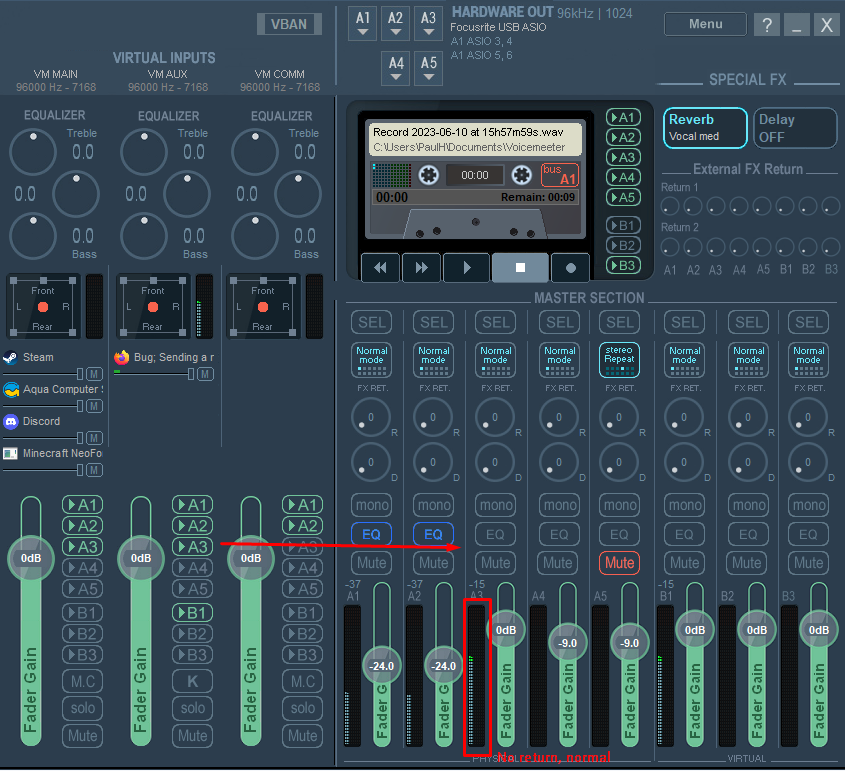Enable mono on the A3 bus
The height and width of the screenshot is (771, 845).
(496, 505)
